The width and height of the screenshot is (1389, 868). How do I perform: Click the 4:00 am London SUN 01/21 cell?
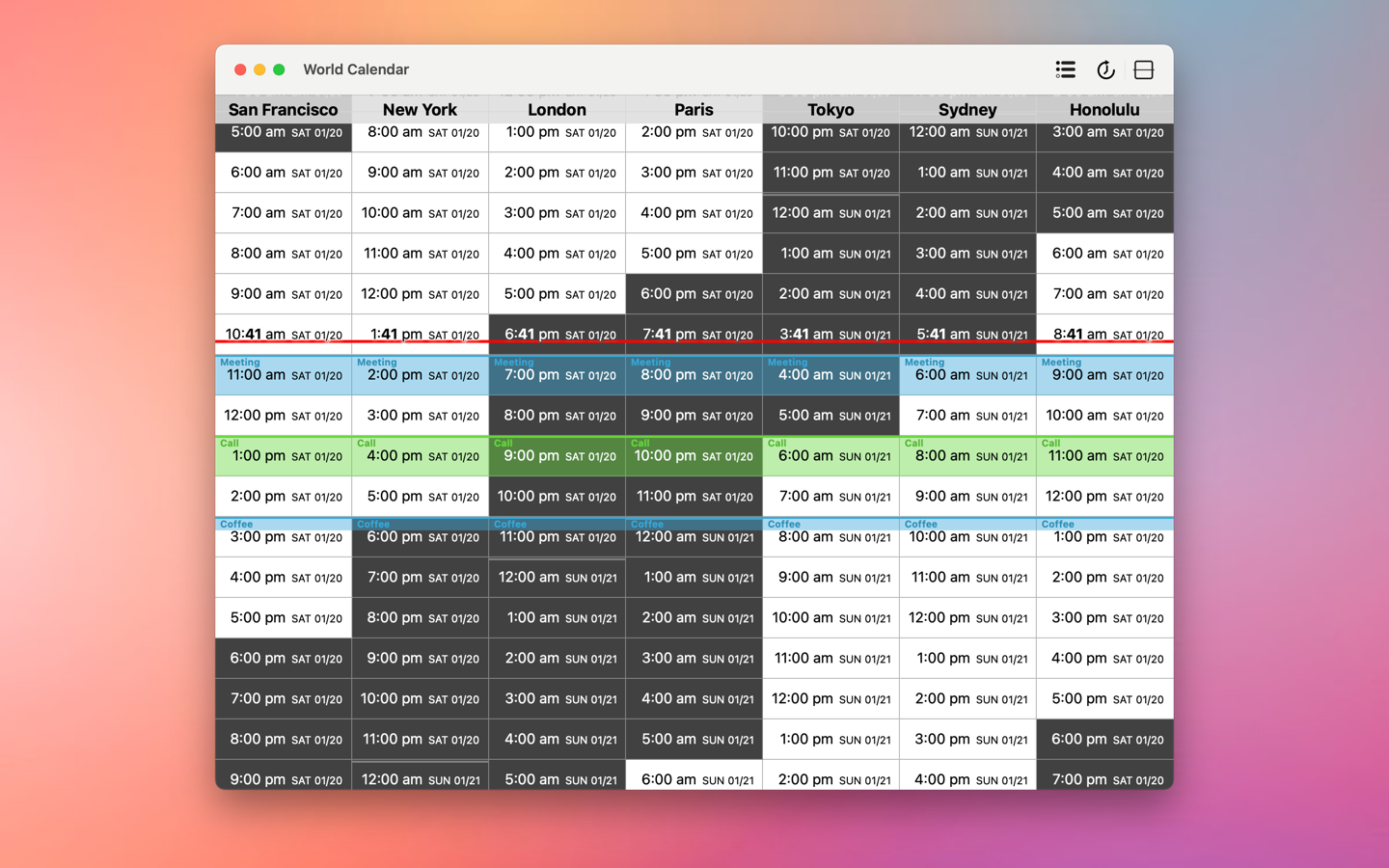558,740
